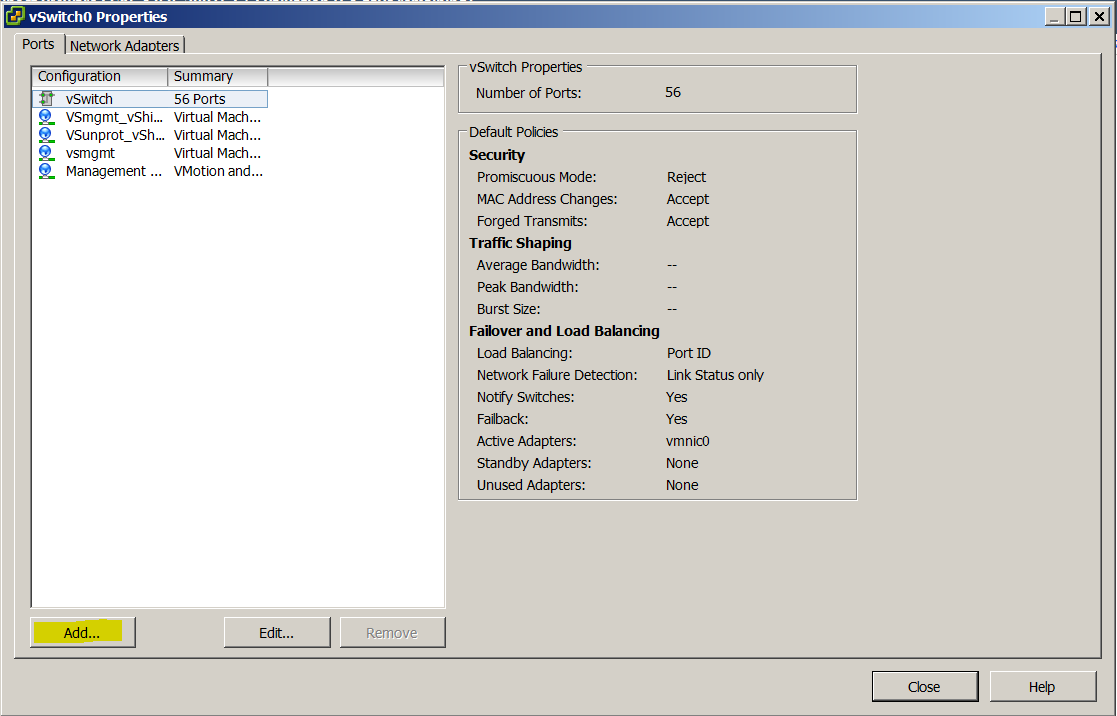
Task: Switch to the Network Adapters tab
Action: point(125,45)
